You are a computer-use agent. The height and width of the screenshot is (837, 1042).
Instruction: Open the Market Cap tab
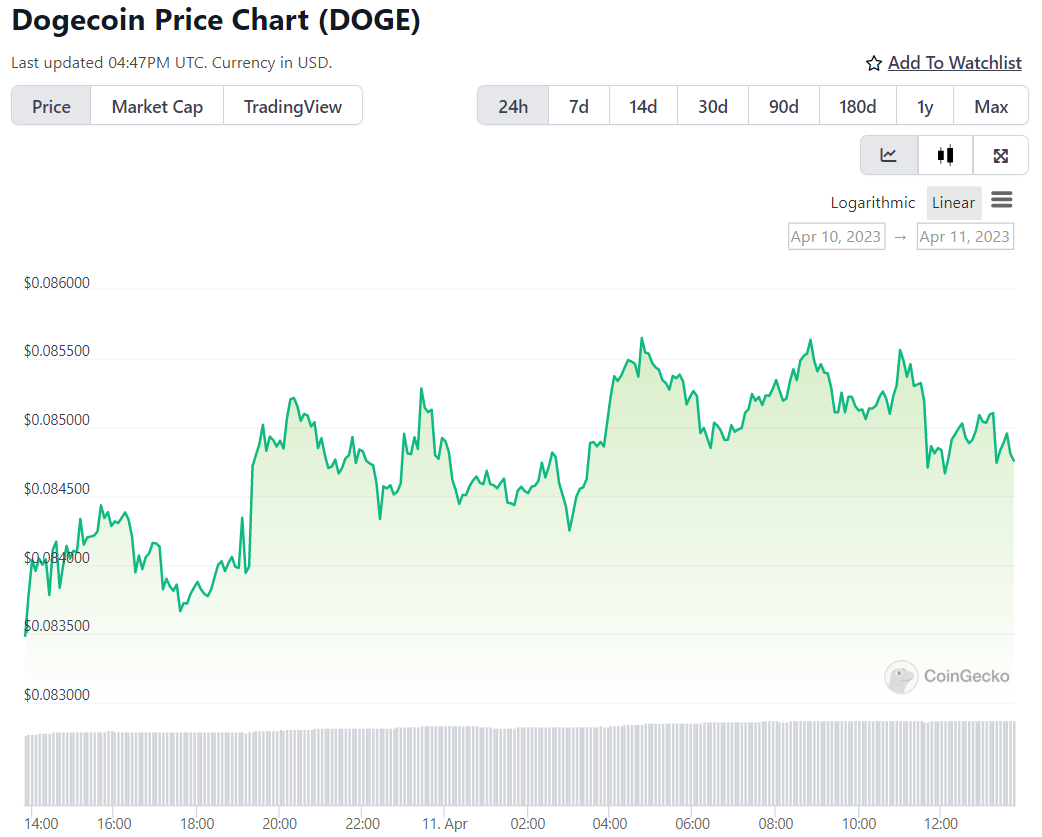pyautogui.click(x=157, y=106)
